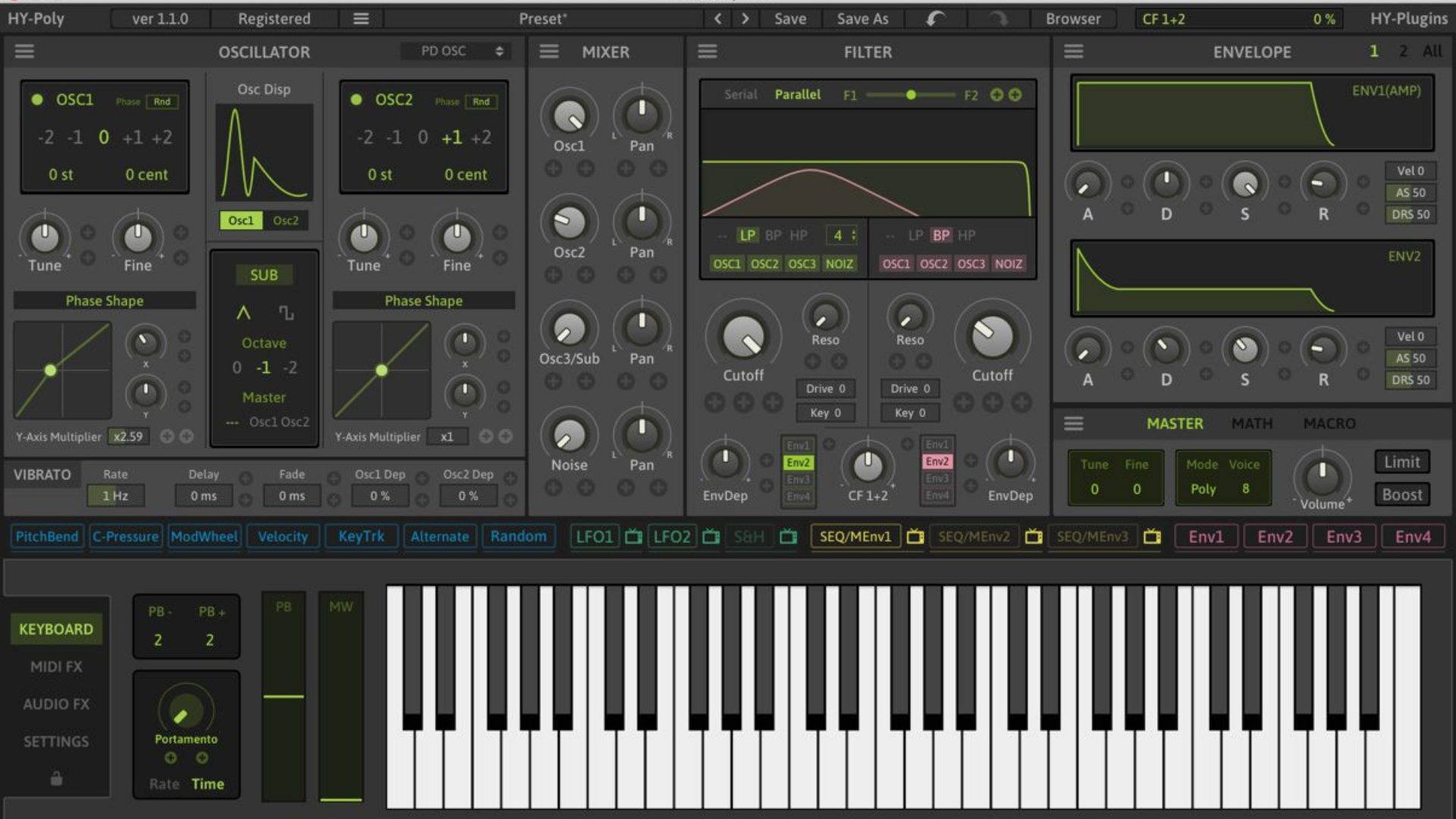Adjust the F1 to F2 balance slider

911,95
